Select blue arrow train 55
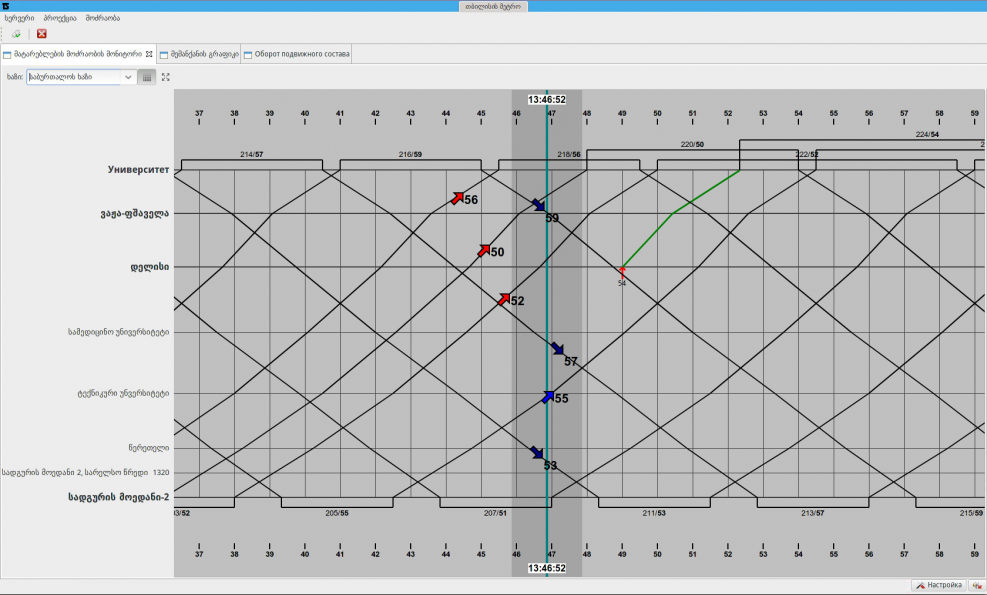Image resolution: width=987 pixels, height=595 pixels. pos(548,397)
